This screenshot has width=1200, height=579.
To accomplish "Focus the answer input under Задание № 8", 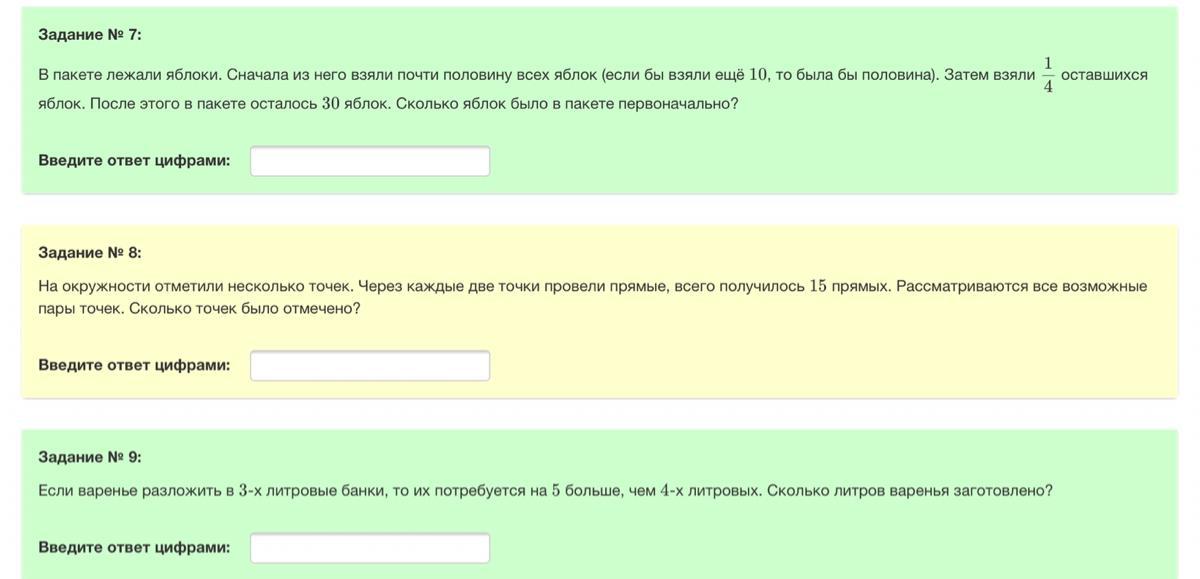I will coord(370,366).
